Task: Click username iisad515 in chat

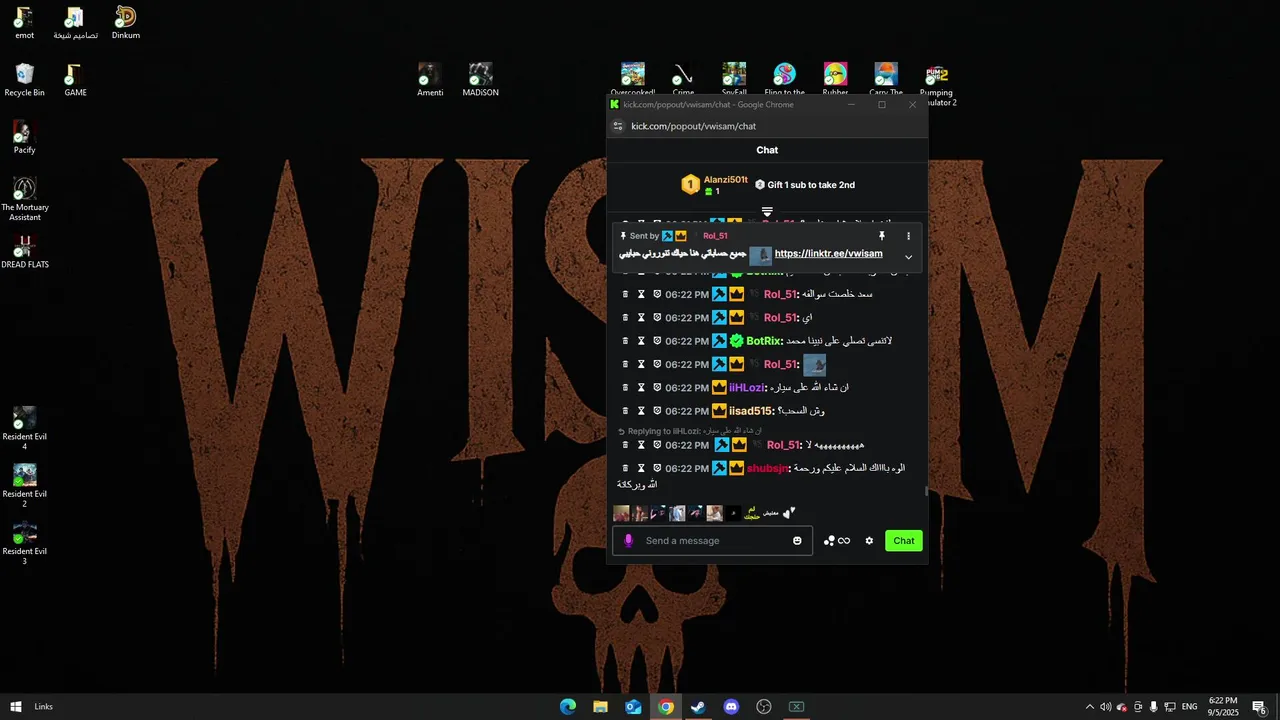Action: (x=751, y=411)
